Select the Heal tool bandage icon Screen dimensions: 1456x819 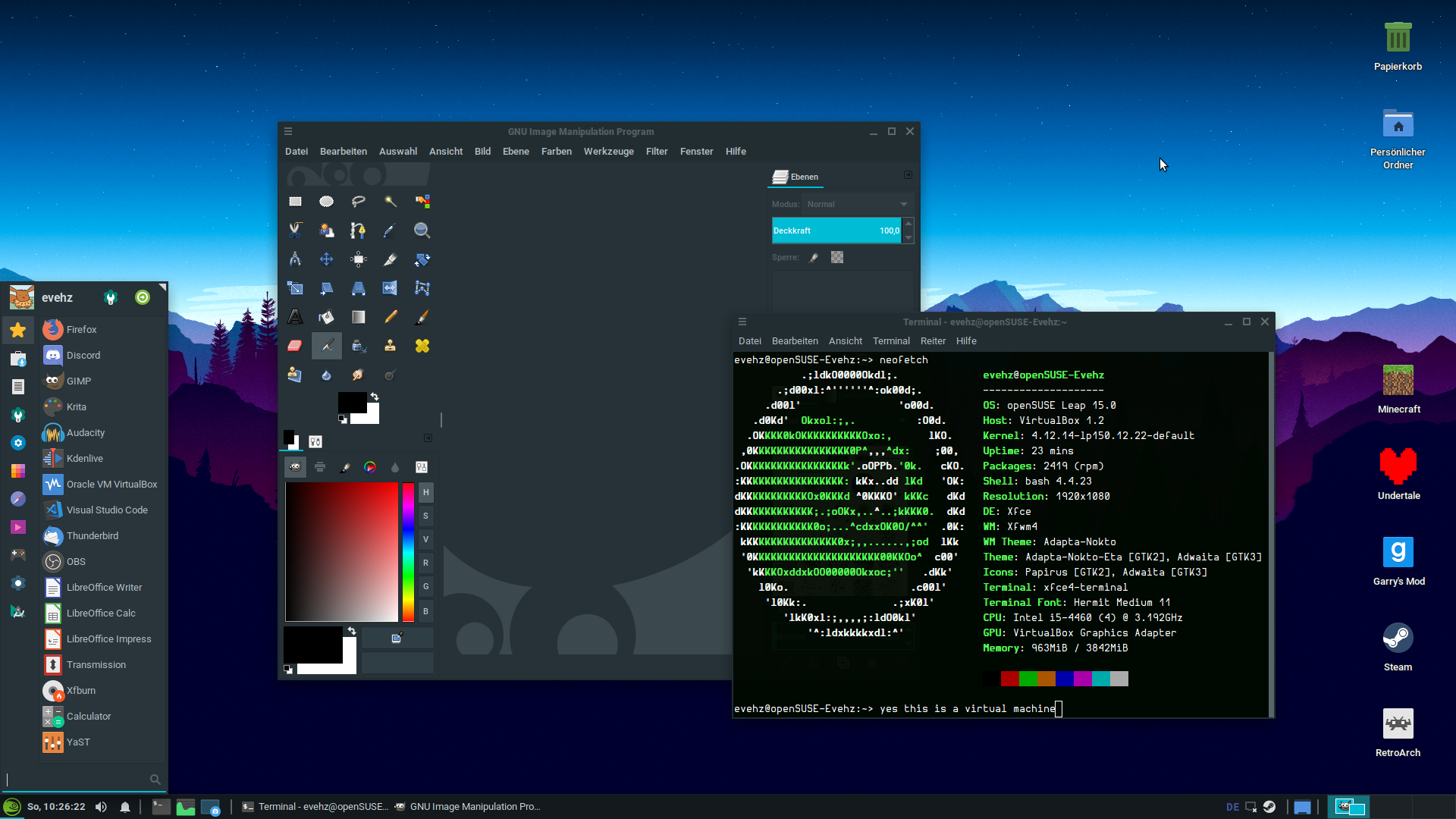pyautogui.click(x=422, y=346)
